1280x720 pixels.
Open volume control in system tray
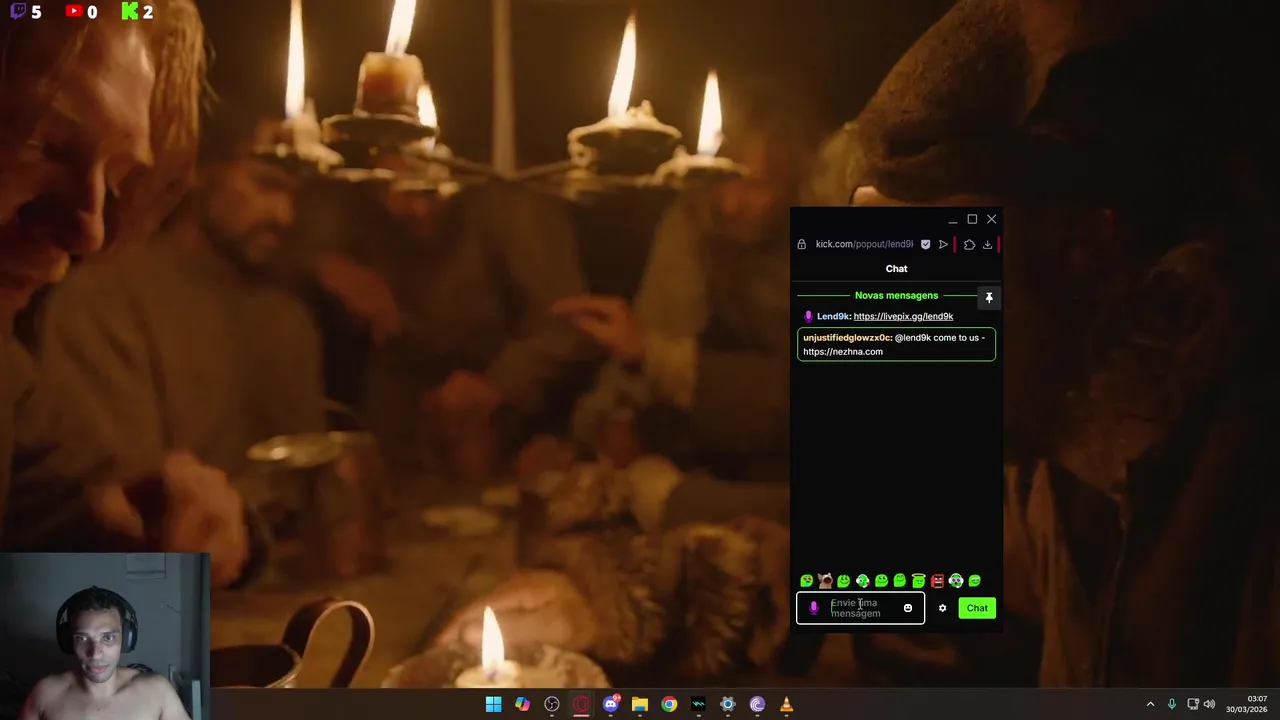[1210, 704]
